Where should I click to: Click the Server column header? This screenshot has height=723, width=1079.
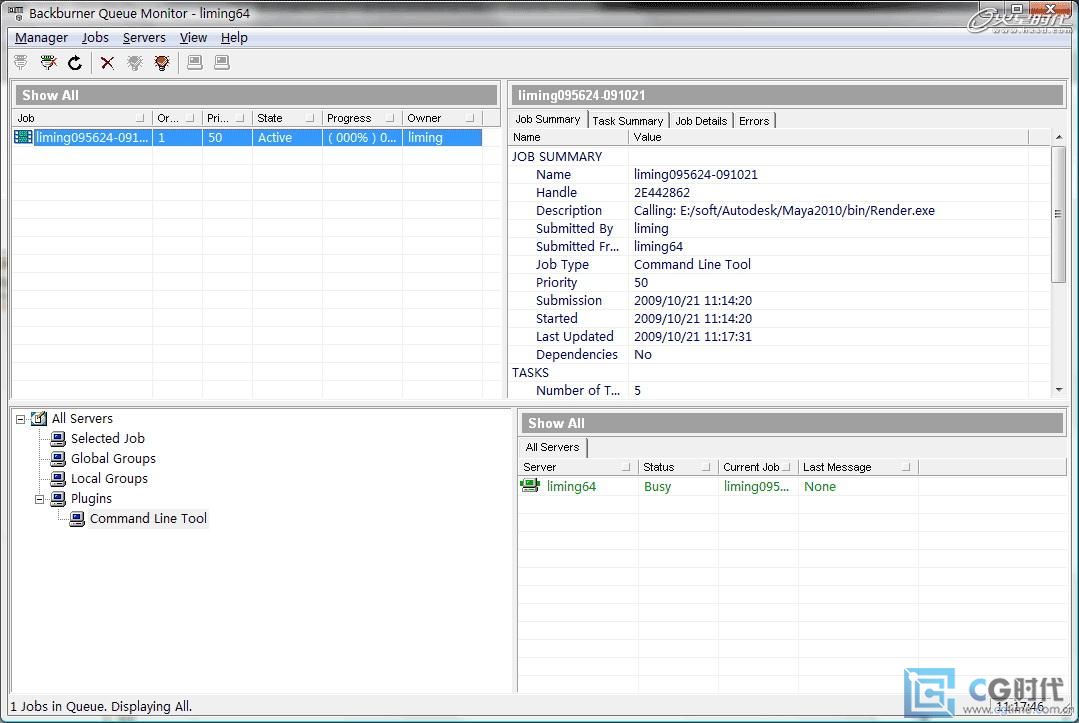(578, 467)
